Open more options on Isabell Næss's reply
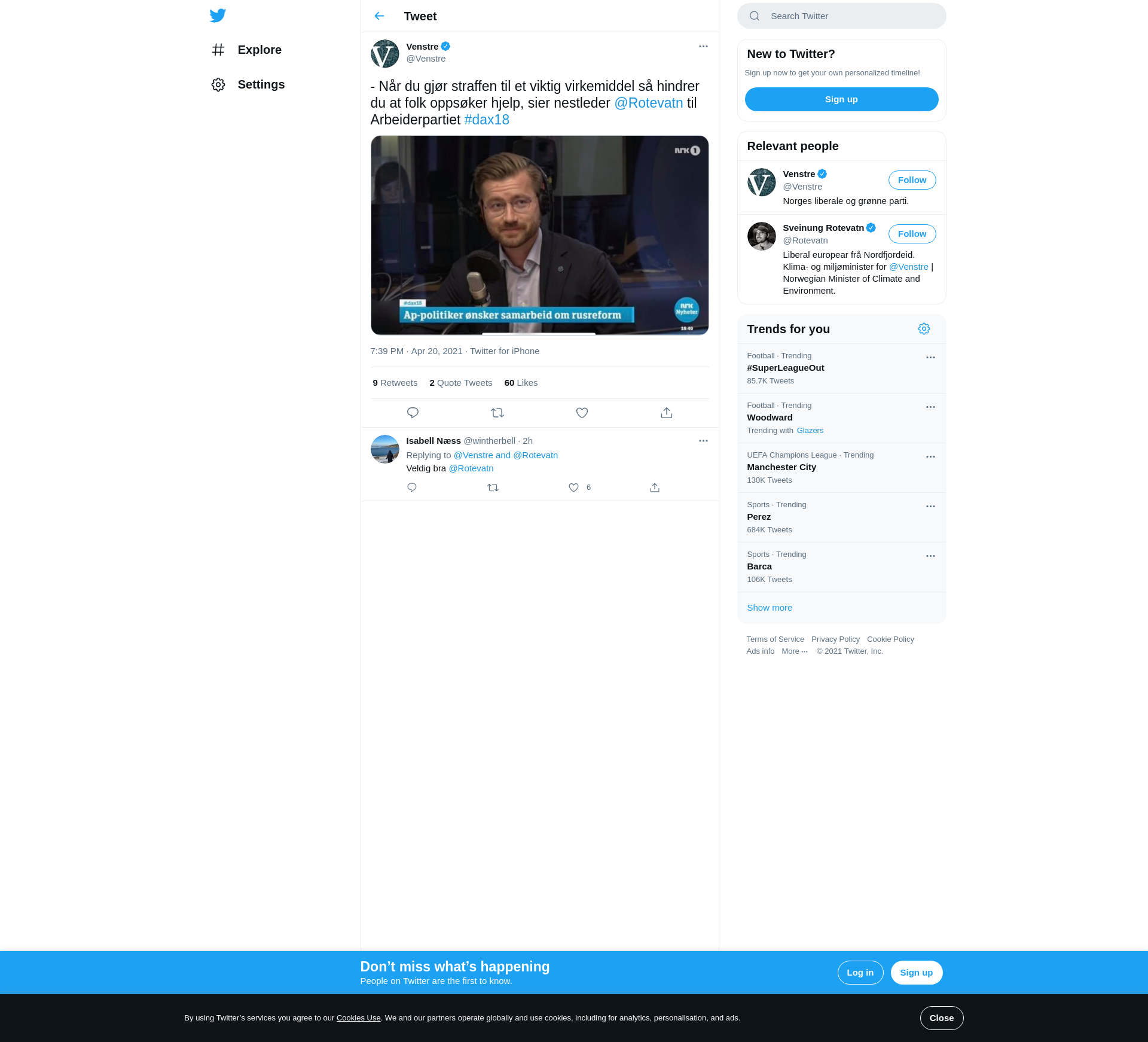The image size is (1148, 1042). [x=703, y=441]
